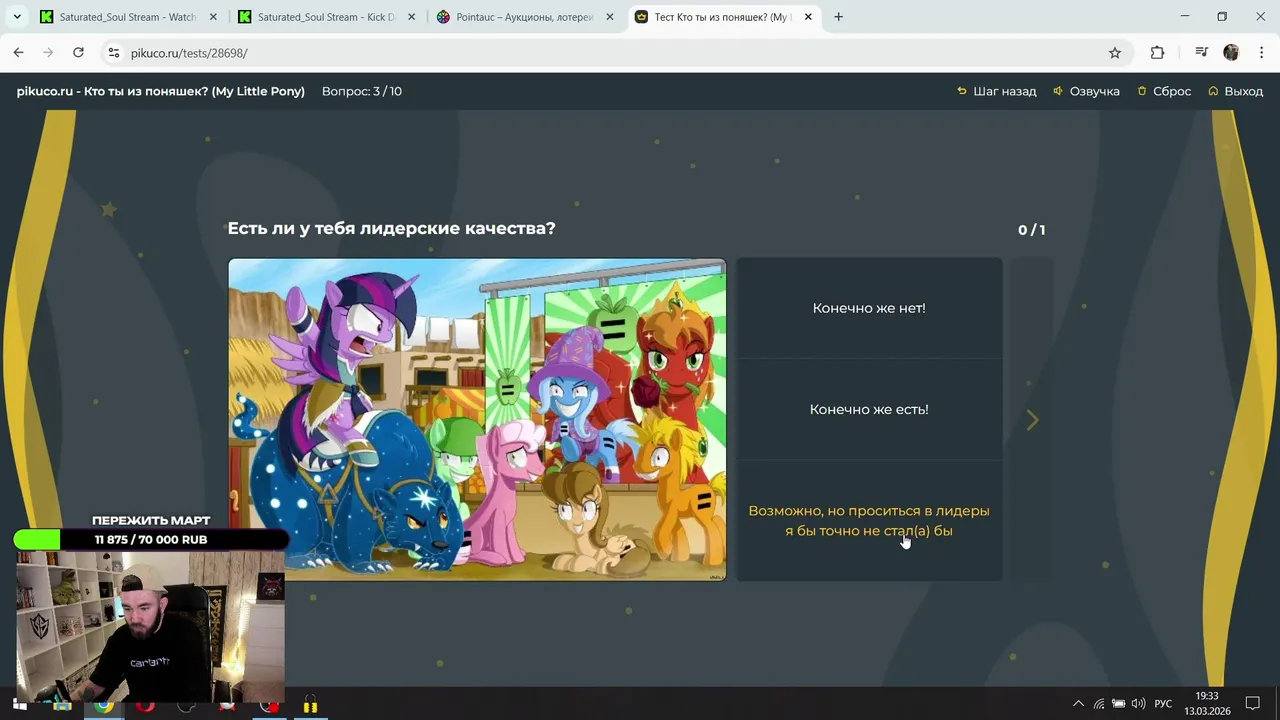The height and width of the screenshot is (720, 1280).
Task: Choose answer 'Конечно же есть!'
Action: pyautogui.click(x=869, y=409)
